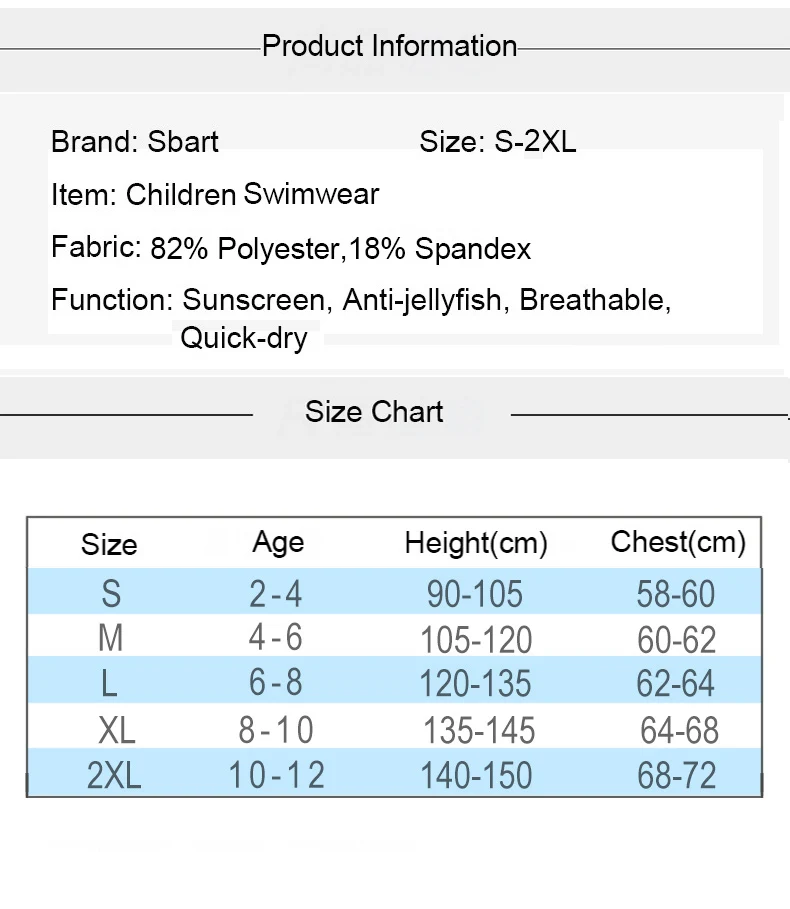Screen dimensions: 790x909
Task: Click the 90-105 height cell
Action: [475, 594]
